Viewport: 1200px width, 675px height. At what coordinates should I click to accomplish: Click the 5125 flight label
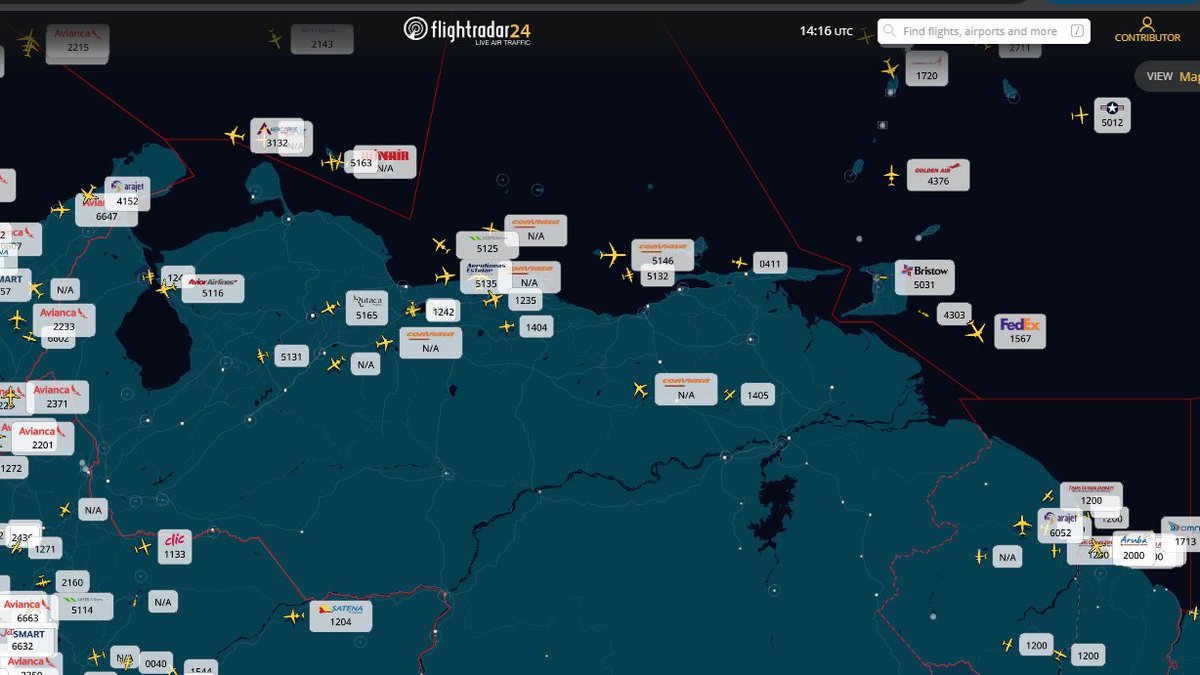tap(487, 243)
